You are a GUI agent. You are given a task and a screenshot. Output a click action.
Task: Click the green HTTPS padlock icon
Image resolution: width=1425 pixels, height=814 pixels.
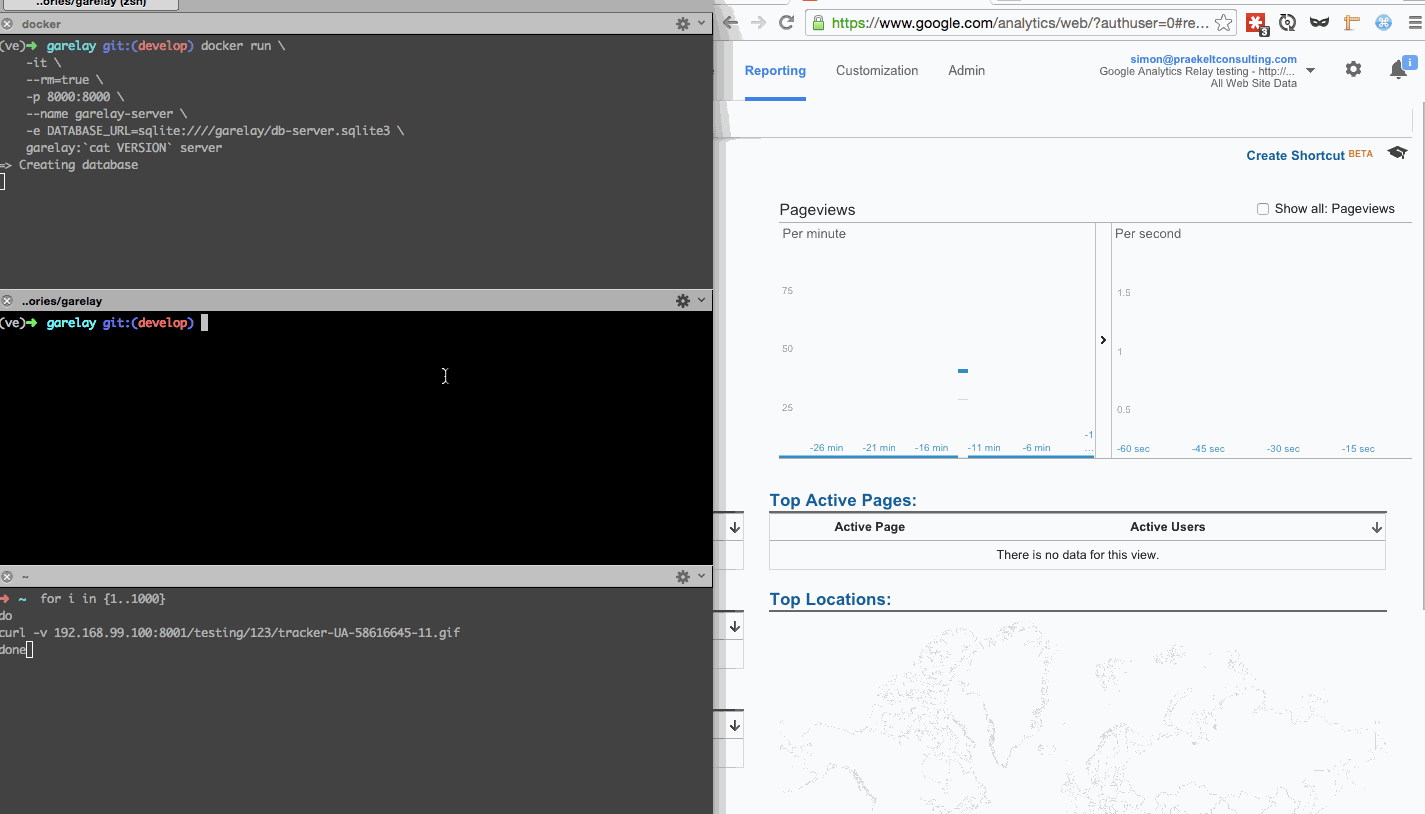click(x=818, y=23)
